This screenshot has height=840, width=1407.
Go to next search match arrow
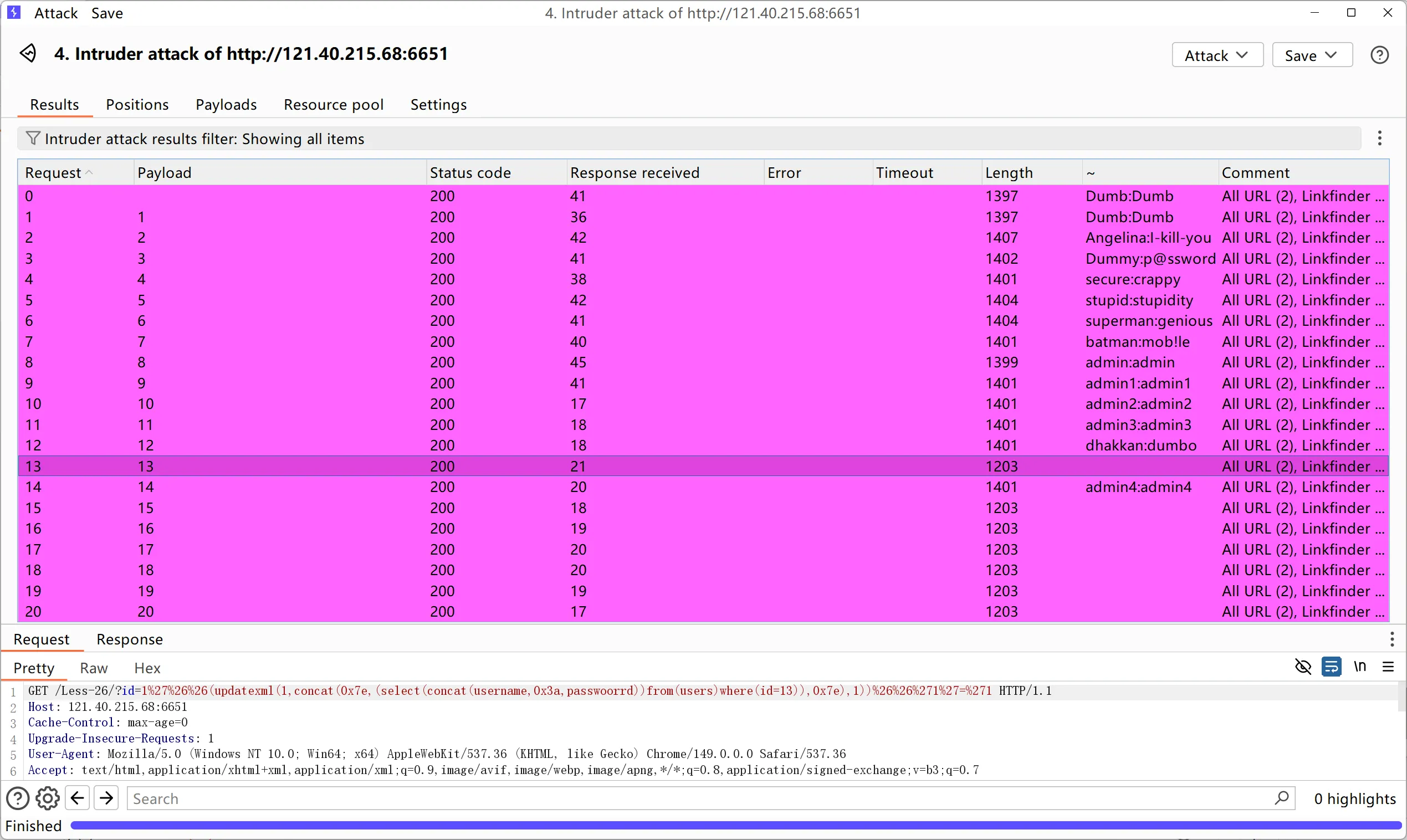pyautogui.click(x=106, y=798)
